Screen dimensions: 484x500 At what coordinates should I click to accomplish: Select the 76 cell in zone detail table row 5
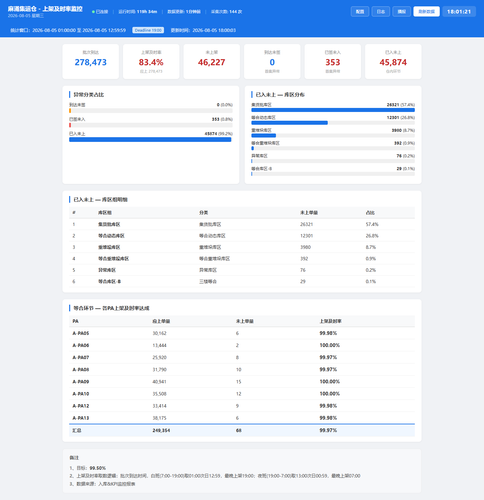pyautogui.click(x=303, y=270)
